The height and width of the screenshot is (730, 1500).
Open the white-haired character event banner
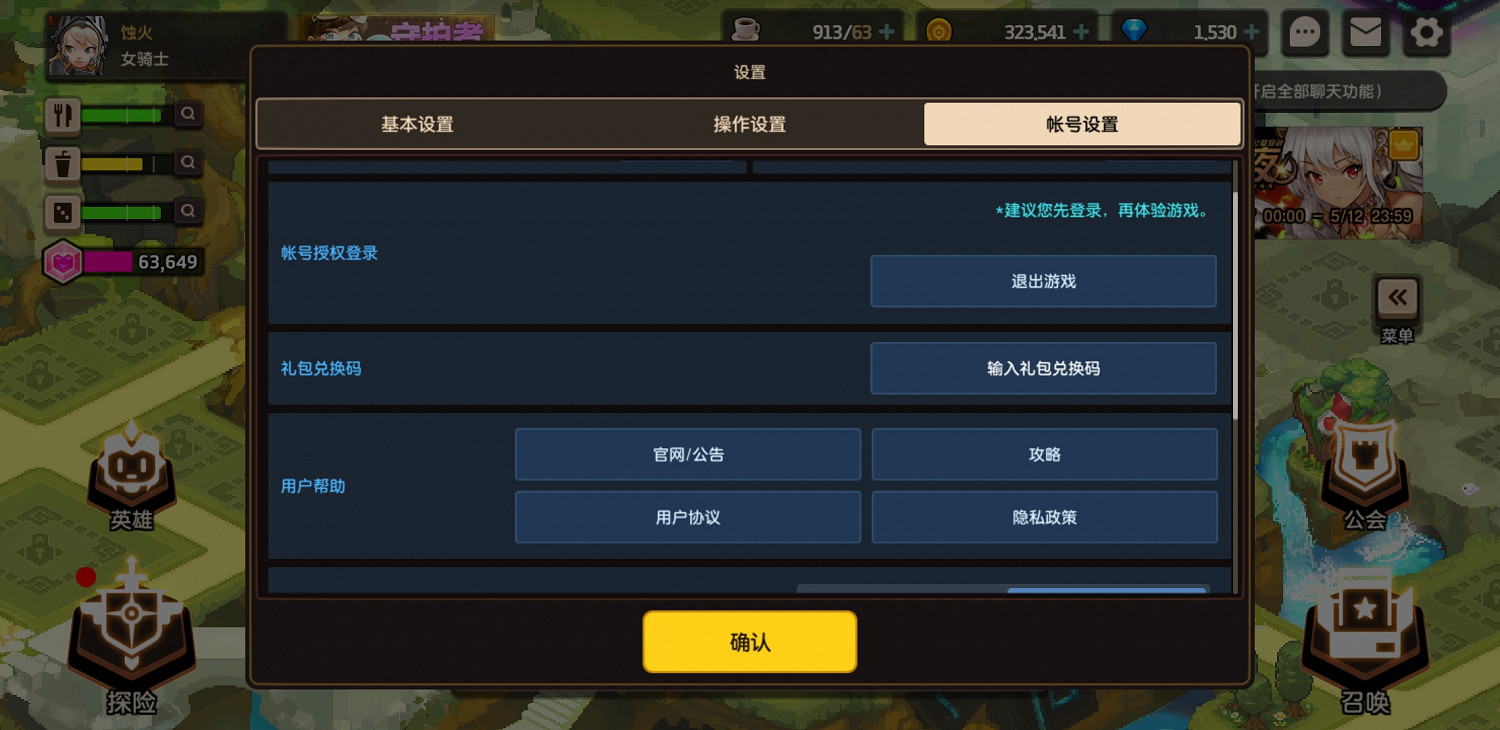[1337, 182]
